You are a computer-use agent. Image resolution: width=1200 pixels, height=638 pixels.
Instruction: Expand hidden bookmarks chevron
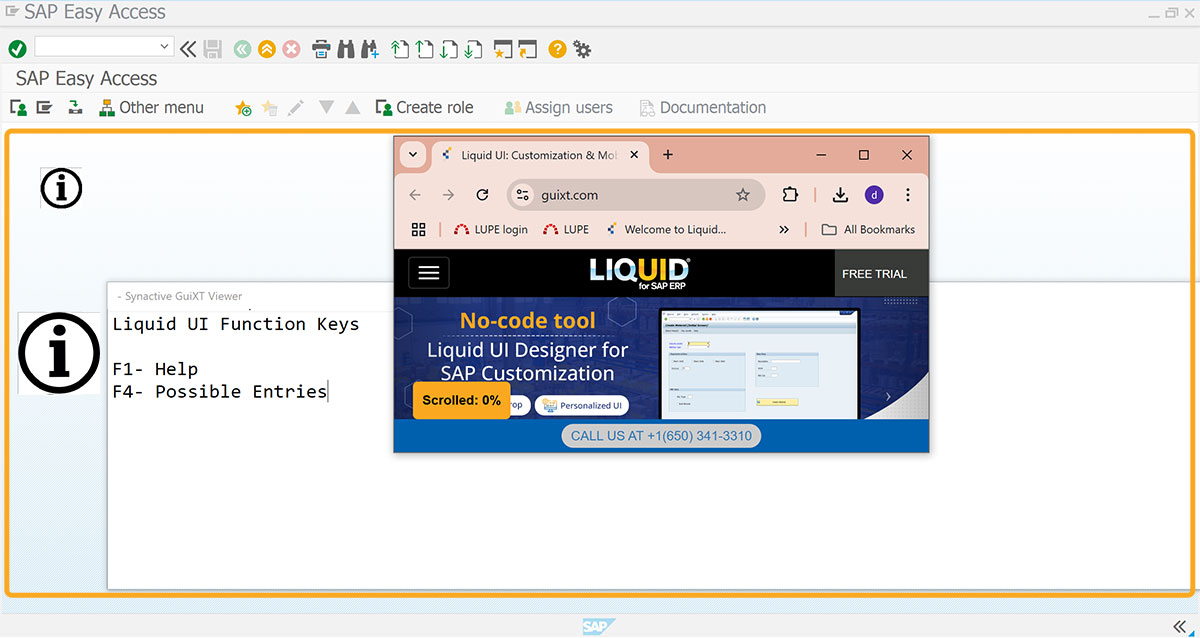[784, 229]
